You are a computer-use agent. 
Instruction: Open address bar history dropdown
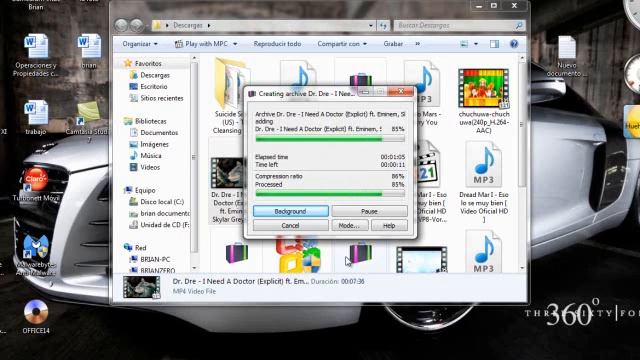tap(371, 25)
